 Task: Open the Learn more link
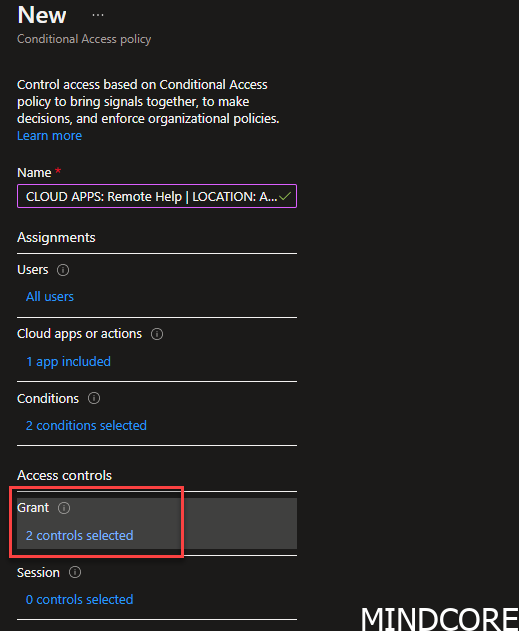pos(49,136)
